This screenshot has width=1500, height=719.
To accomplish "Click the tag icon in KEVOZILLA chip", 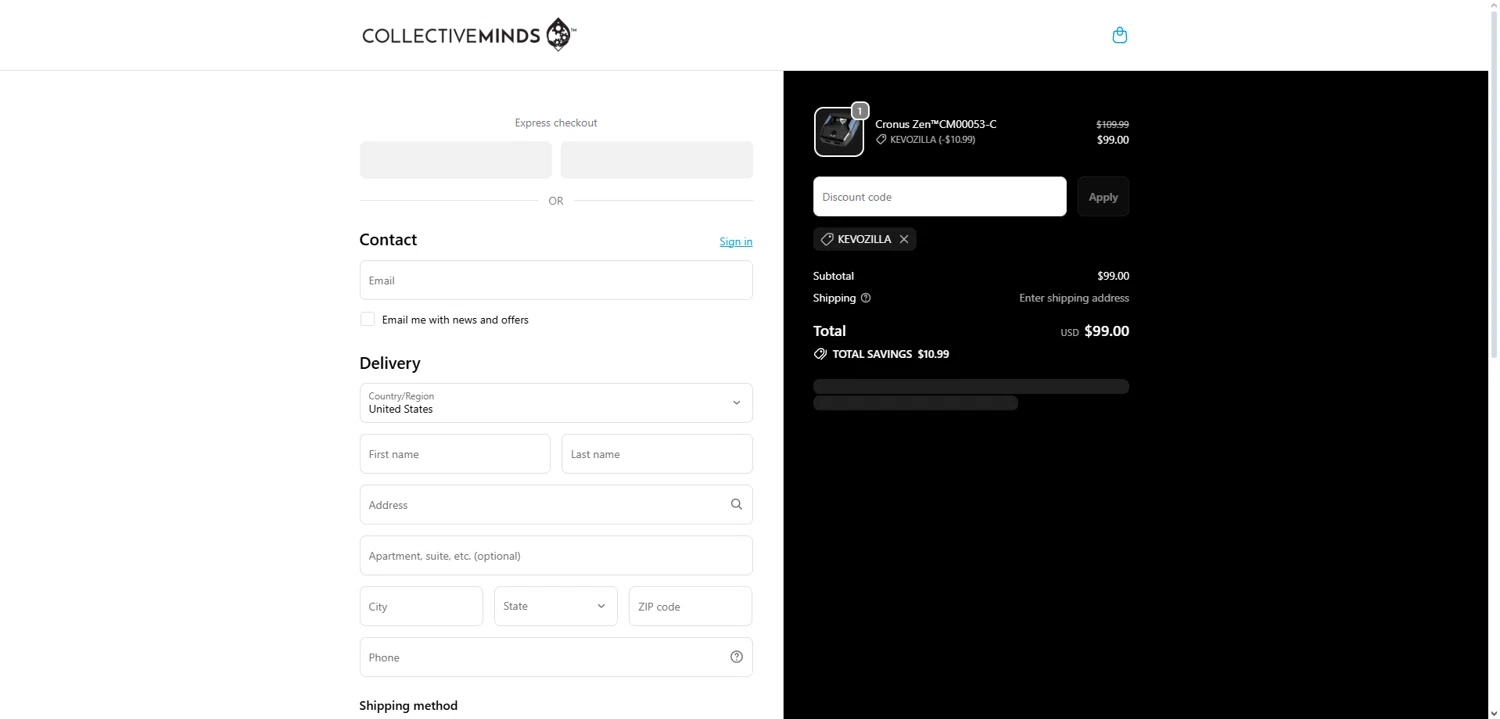I will 827,239.
